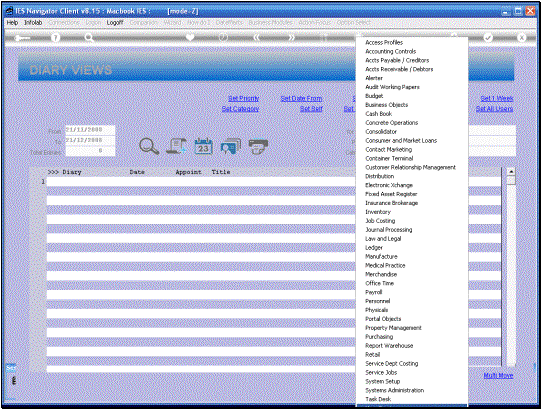Click the Logoff menu item
Image resolution: width=541 pixels, height=409 pixels.
coord(115,22)
